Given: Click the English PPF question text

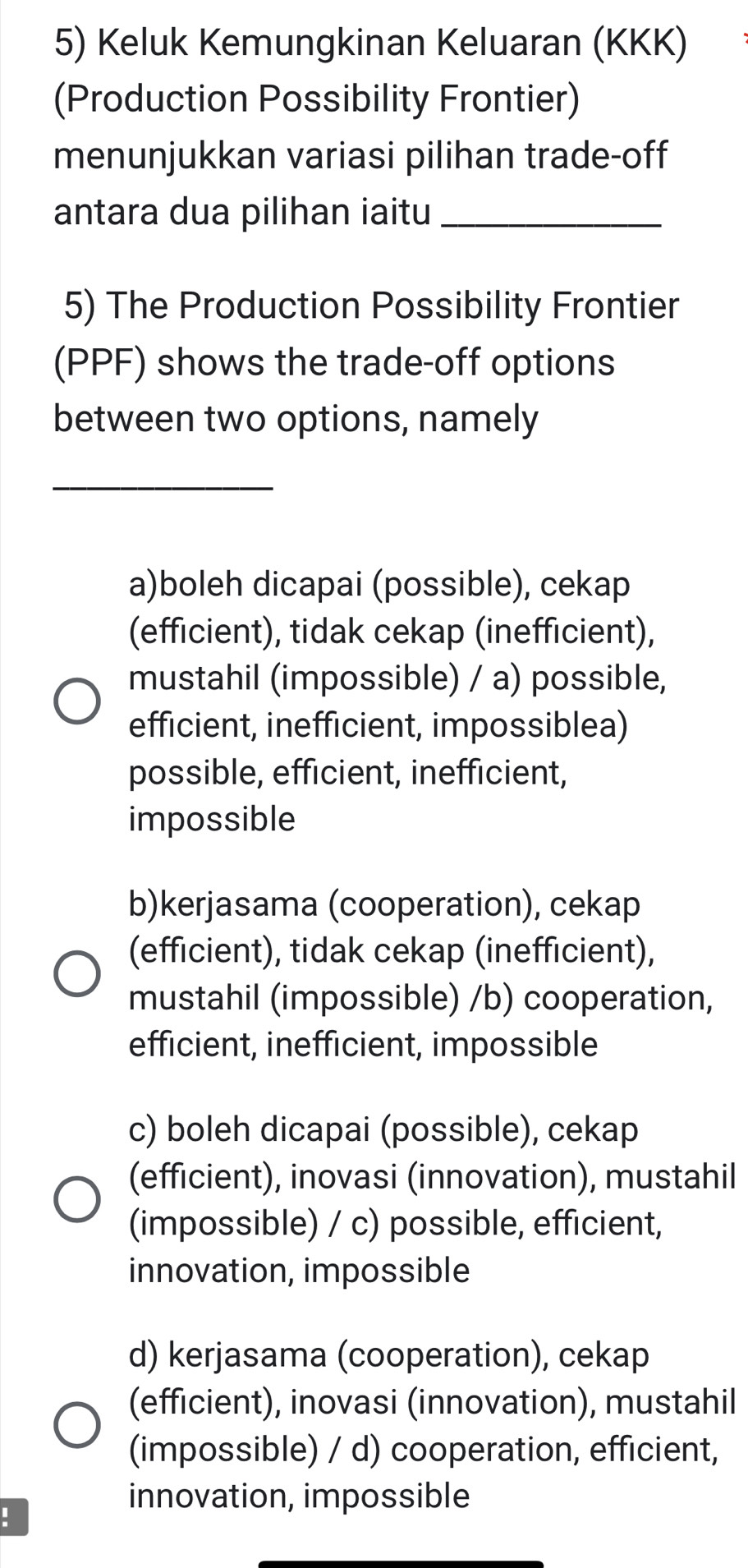Looking at the screenshot, I should [361, 361].
